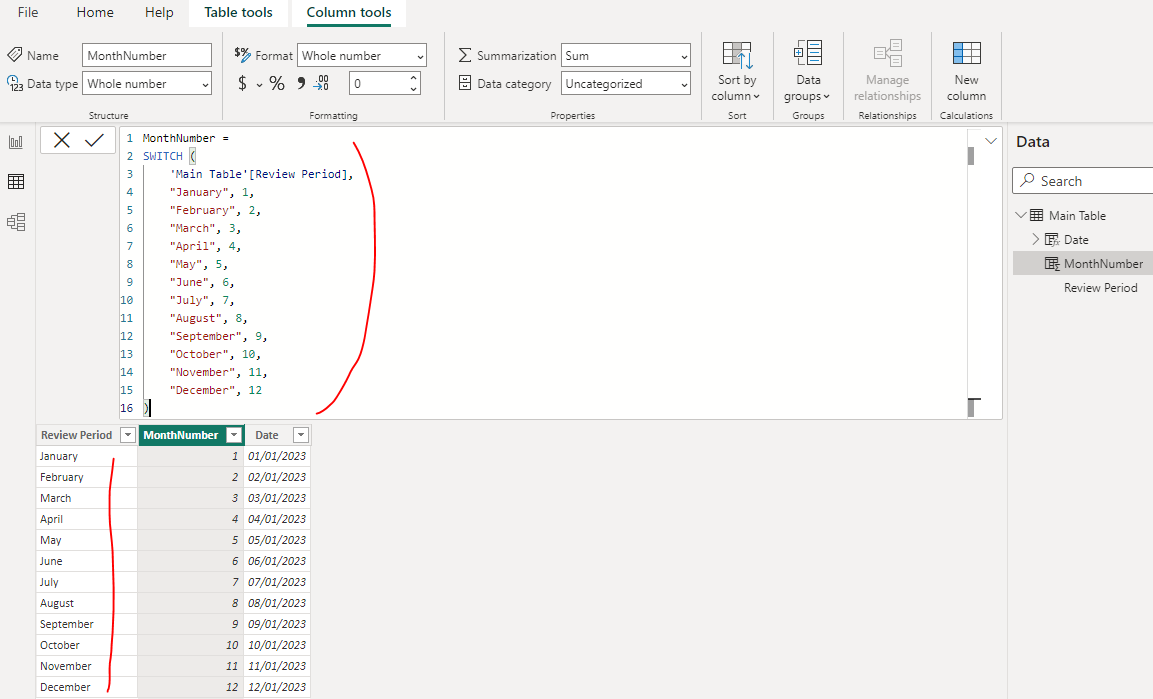Select the Column tools tab
The image size is (1153, 699).
coord(349,12)
